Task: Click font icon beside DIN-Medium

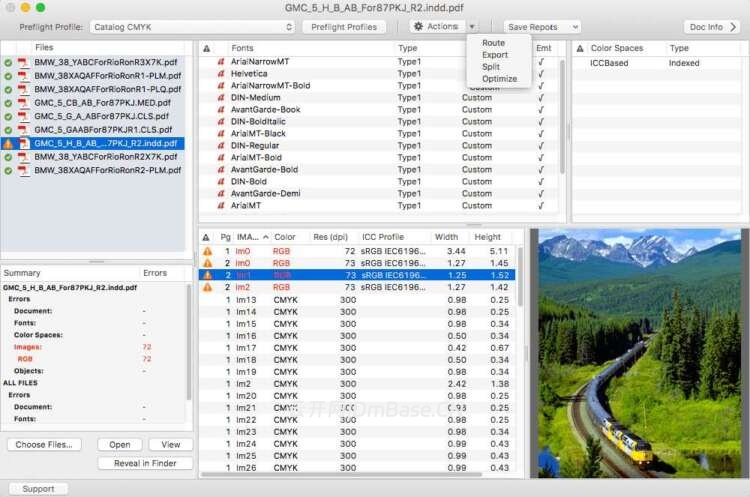Action: click(x=221, y=98)
